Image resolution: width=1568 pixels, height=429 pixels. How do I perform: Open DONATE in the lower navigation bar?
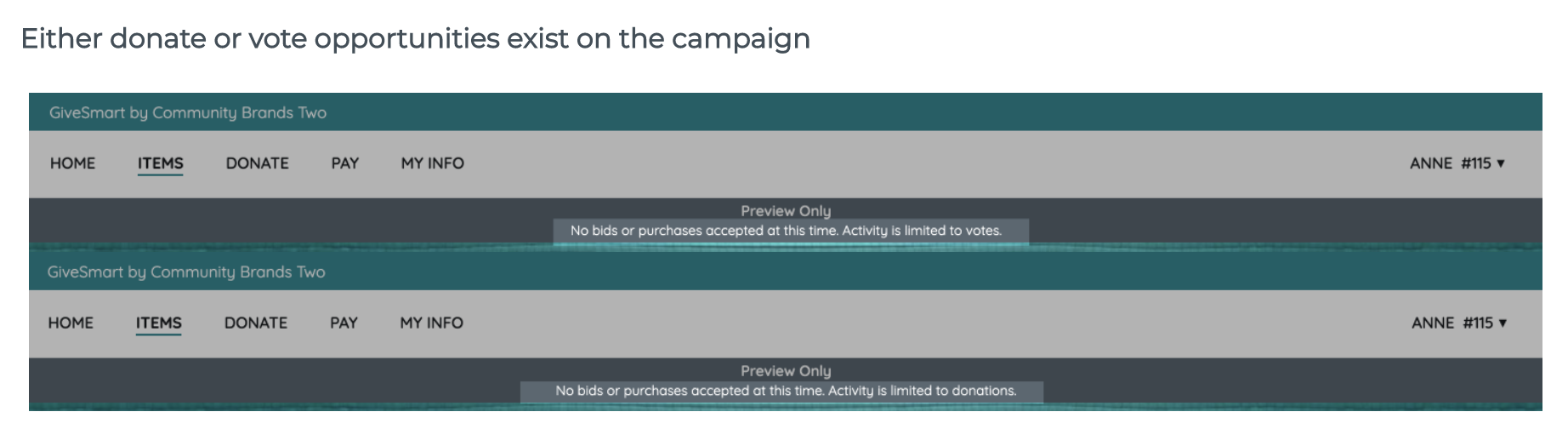[256, 323]
